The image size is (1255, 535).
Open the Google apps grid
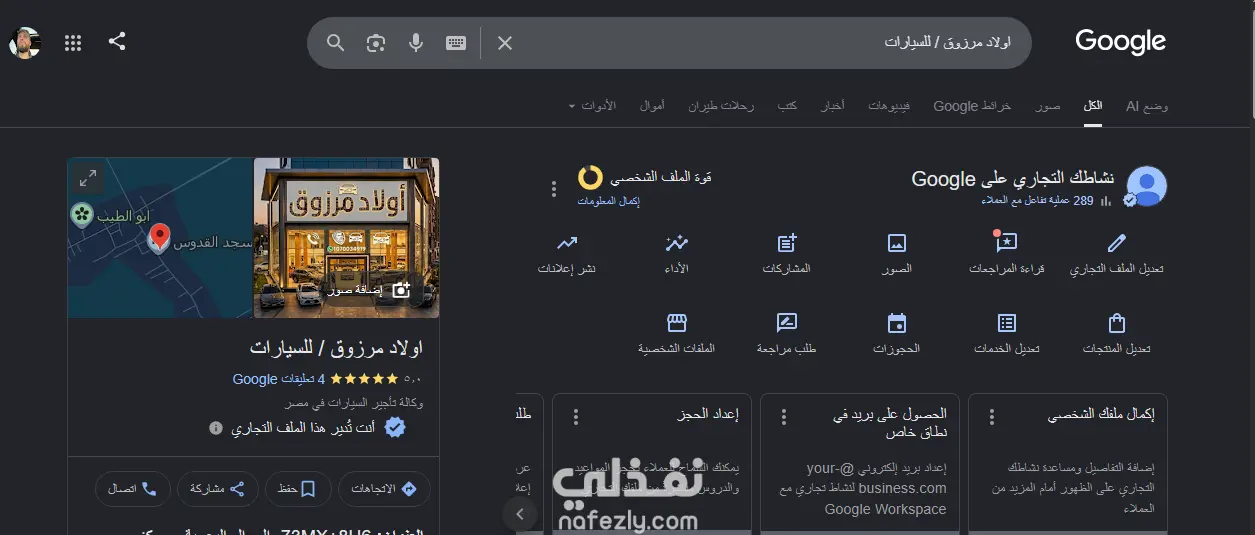(73, 43)
